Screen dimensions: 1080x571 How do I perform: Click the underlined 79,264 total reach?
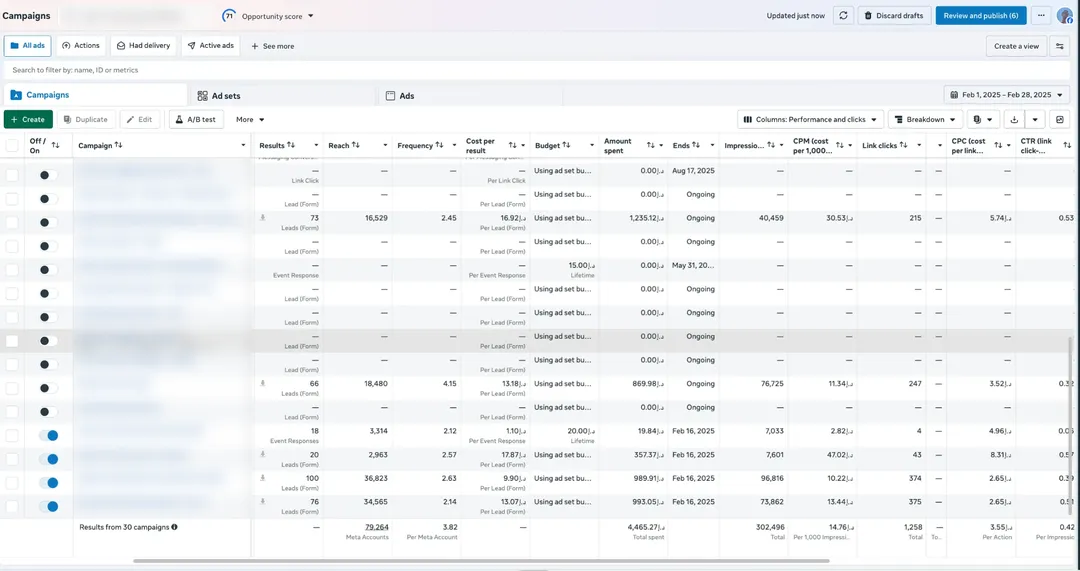pyautogui.click(x=376, y=527)
